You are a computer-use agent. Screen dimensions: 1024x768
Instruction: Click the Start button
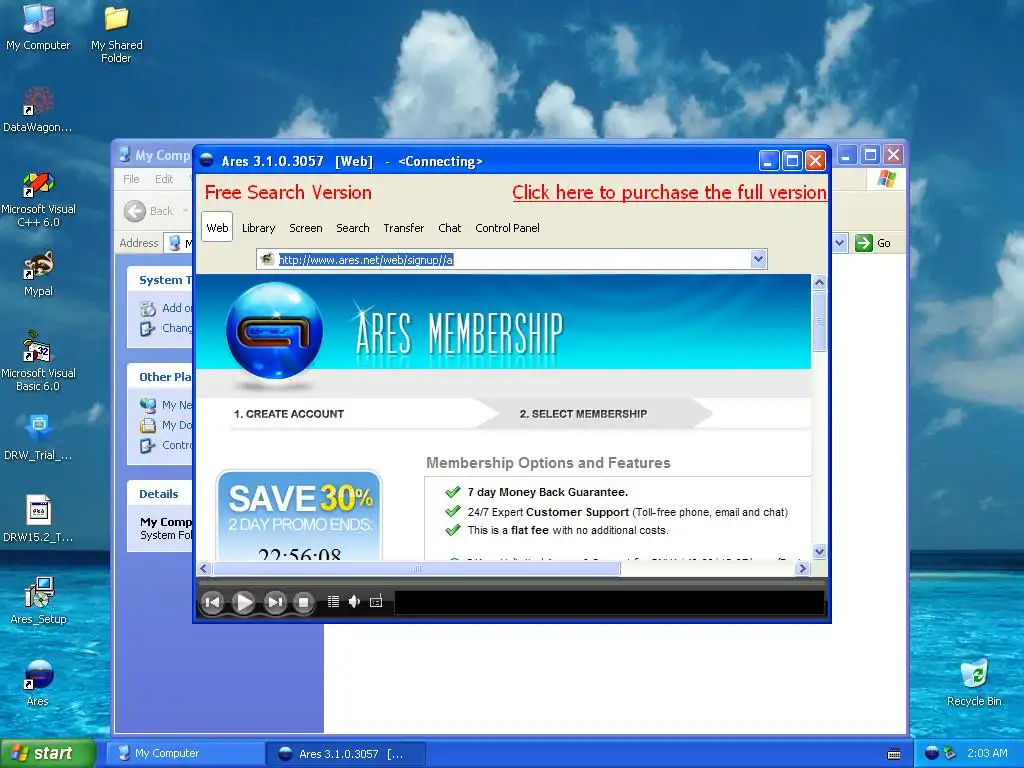click(47, 753)
